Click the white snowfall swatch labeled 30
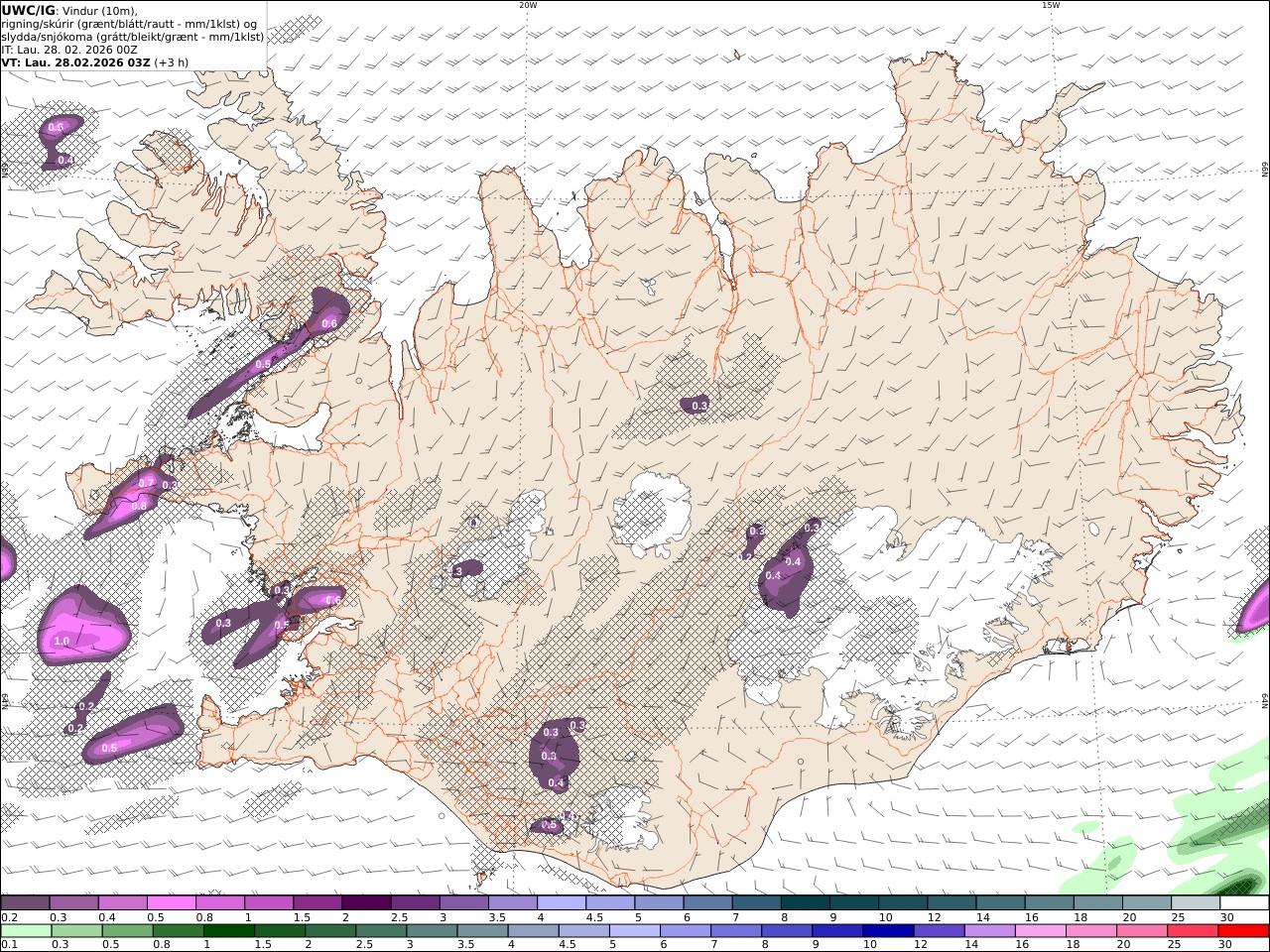Screen dimensions: 1270x952 pyautogui.click(x=1244, y=902)
